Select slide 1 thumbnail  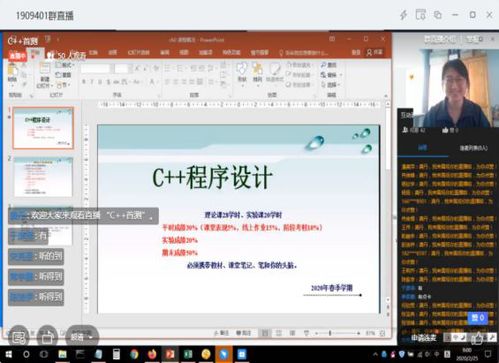tap(43, 128)
